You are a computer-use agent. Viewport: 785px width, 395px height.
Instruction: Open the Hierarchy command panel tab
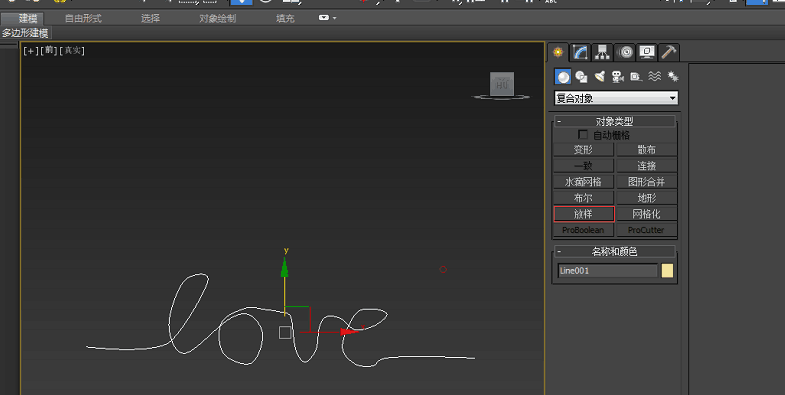click(602, 52)
